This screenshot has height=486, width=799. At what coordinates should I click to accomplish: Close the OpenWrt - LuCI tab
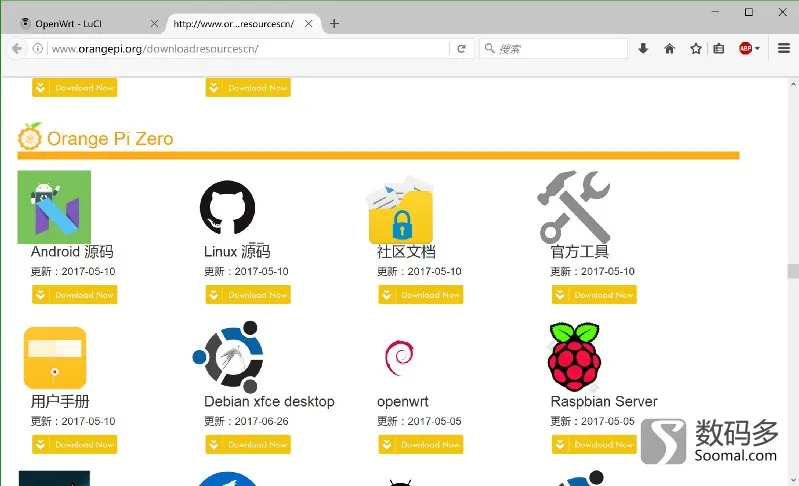tap(154, 23)
